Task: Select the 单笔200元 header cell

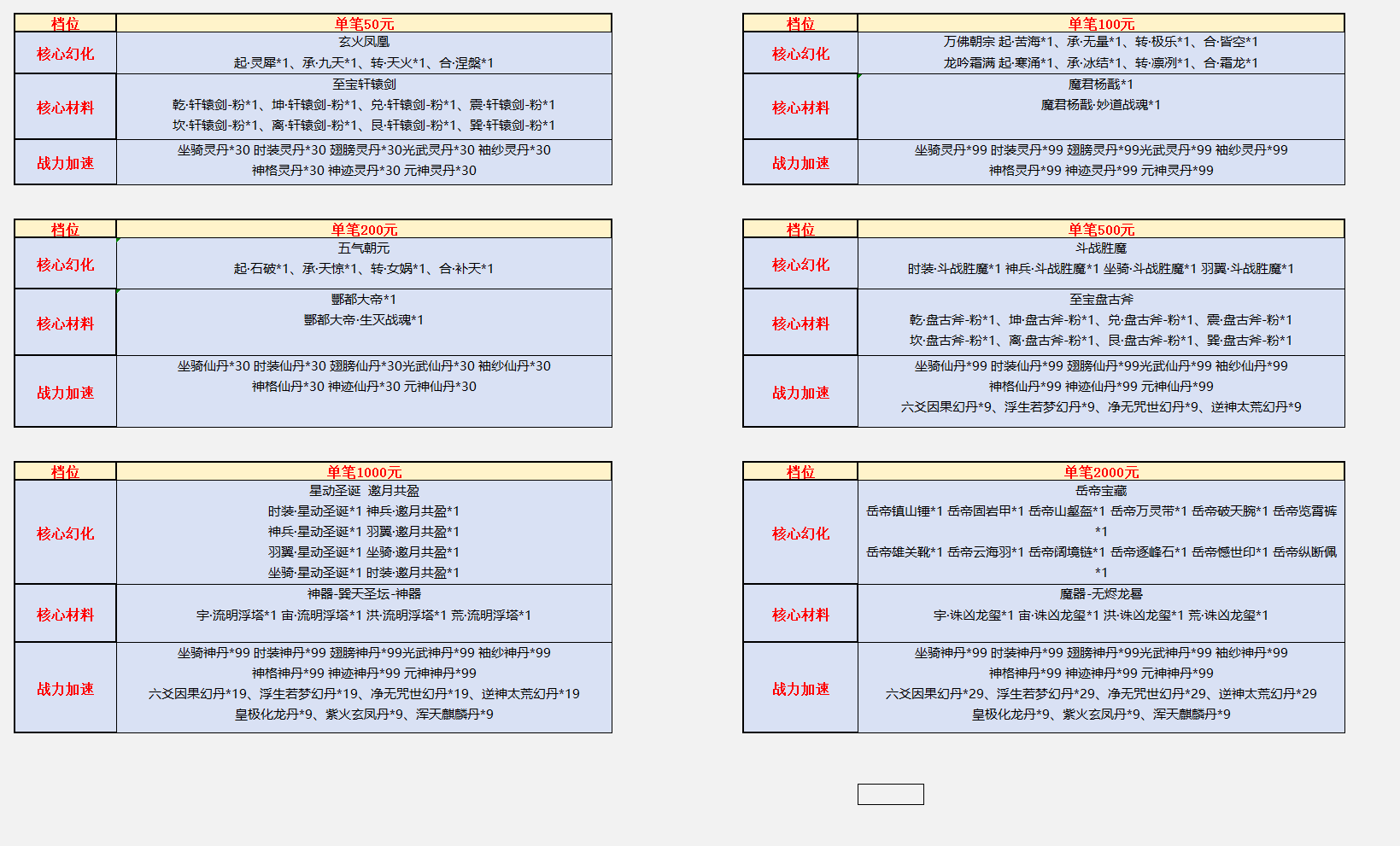Action: click(364, 230)
